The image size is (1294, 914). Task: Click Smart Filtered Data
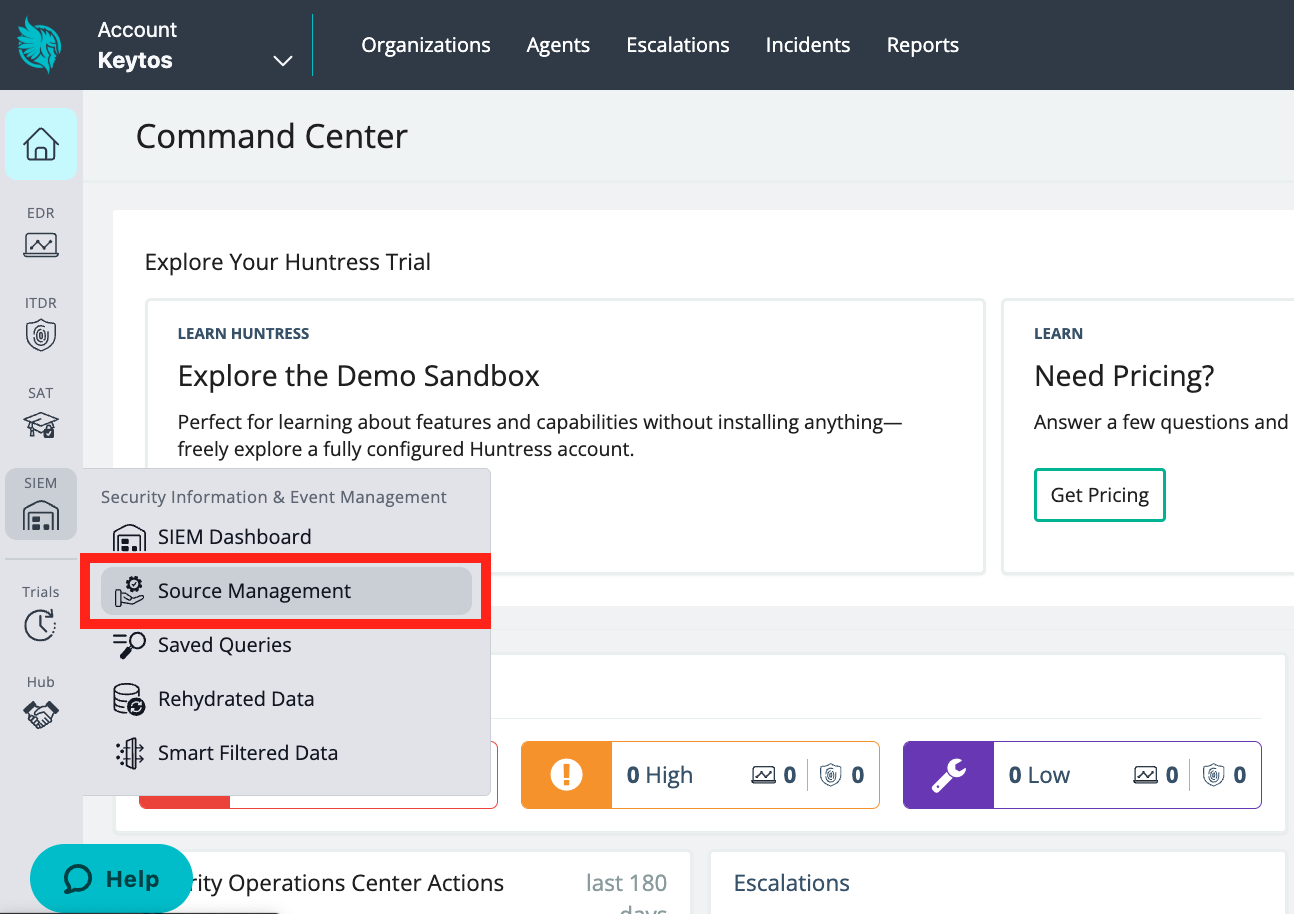tap(247, 752)
